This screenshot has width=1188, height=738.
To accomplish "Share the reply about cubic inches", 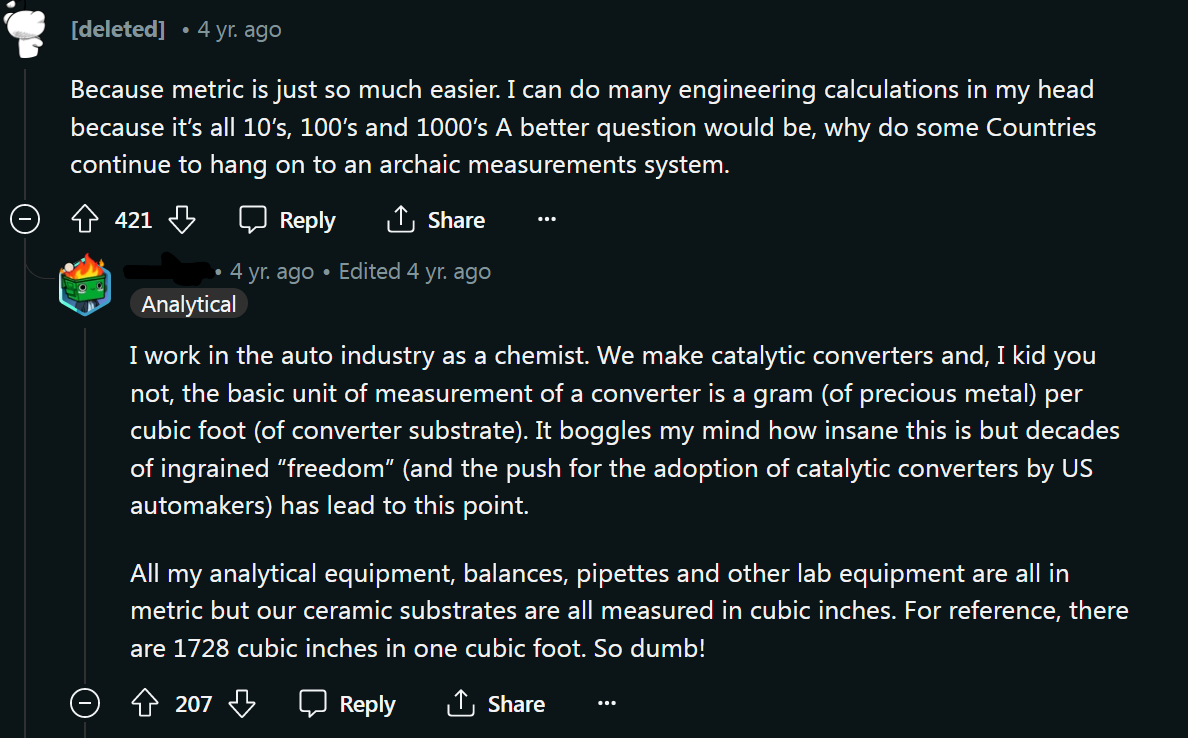I will coord(496,703).
